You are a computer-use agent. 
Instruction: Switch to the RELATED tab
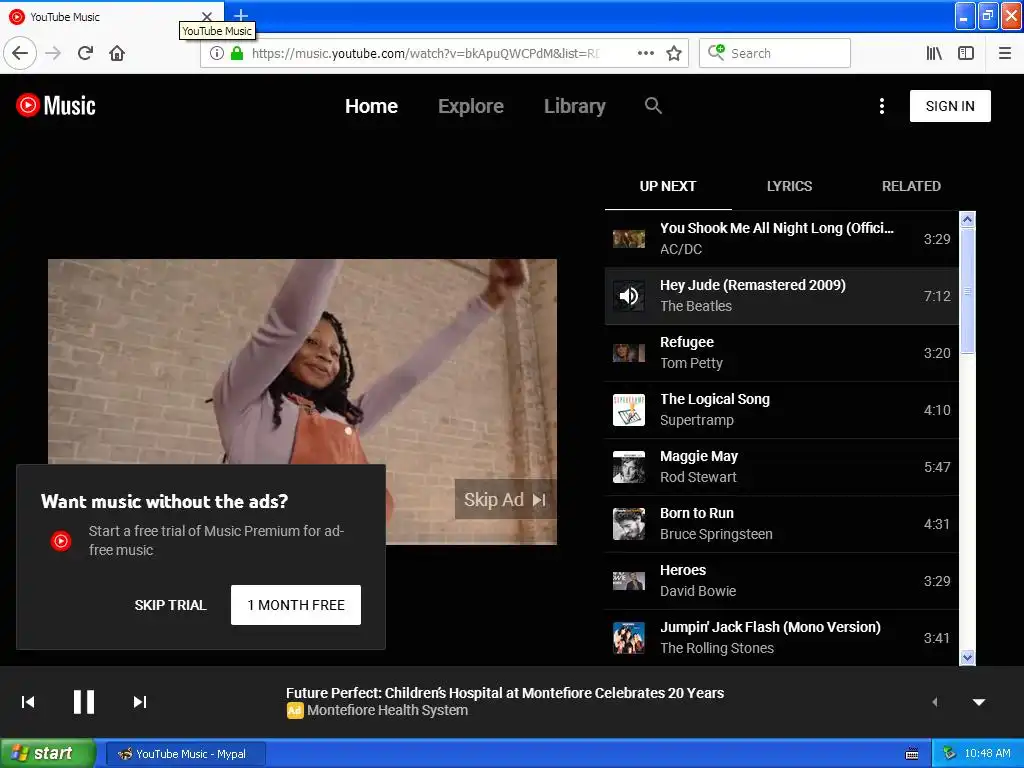click(911, 186)
